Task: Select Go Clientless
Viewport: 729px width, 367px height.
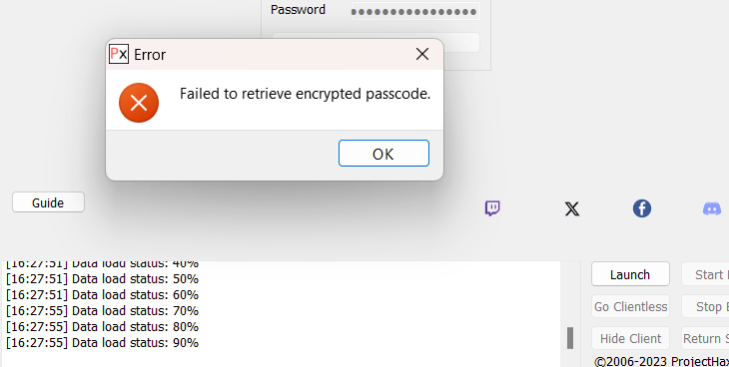Action: point(630,307)
